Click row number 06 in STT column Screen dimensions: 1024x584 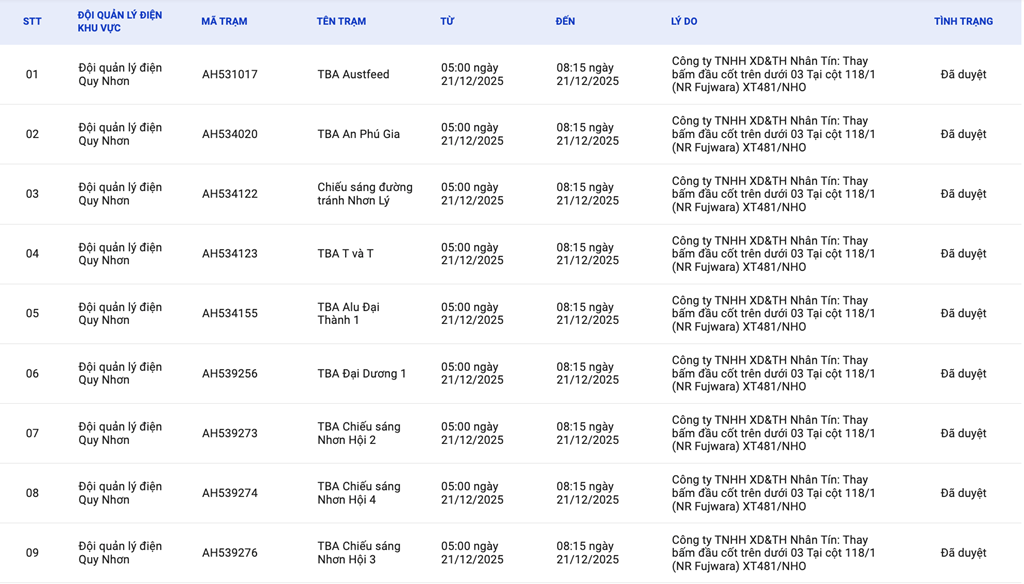tap(32, 373)
